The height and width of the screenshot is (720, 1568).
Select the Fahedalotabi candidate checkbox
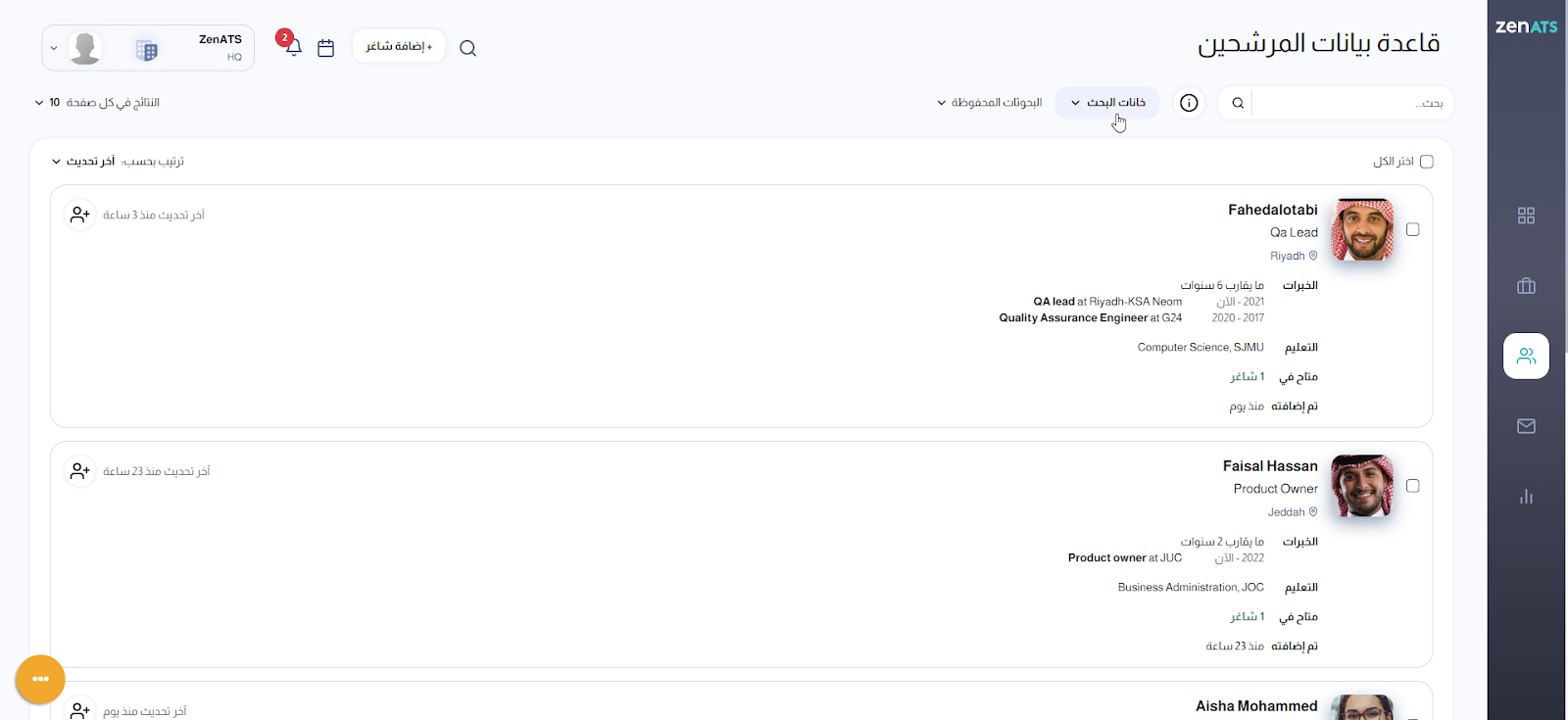(x=1412, y=229)
